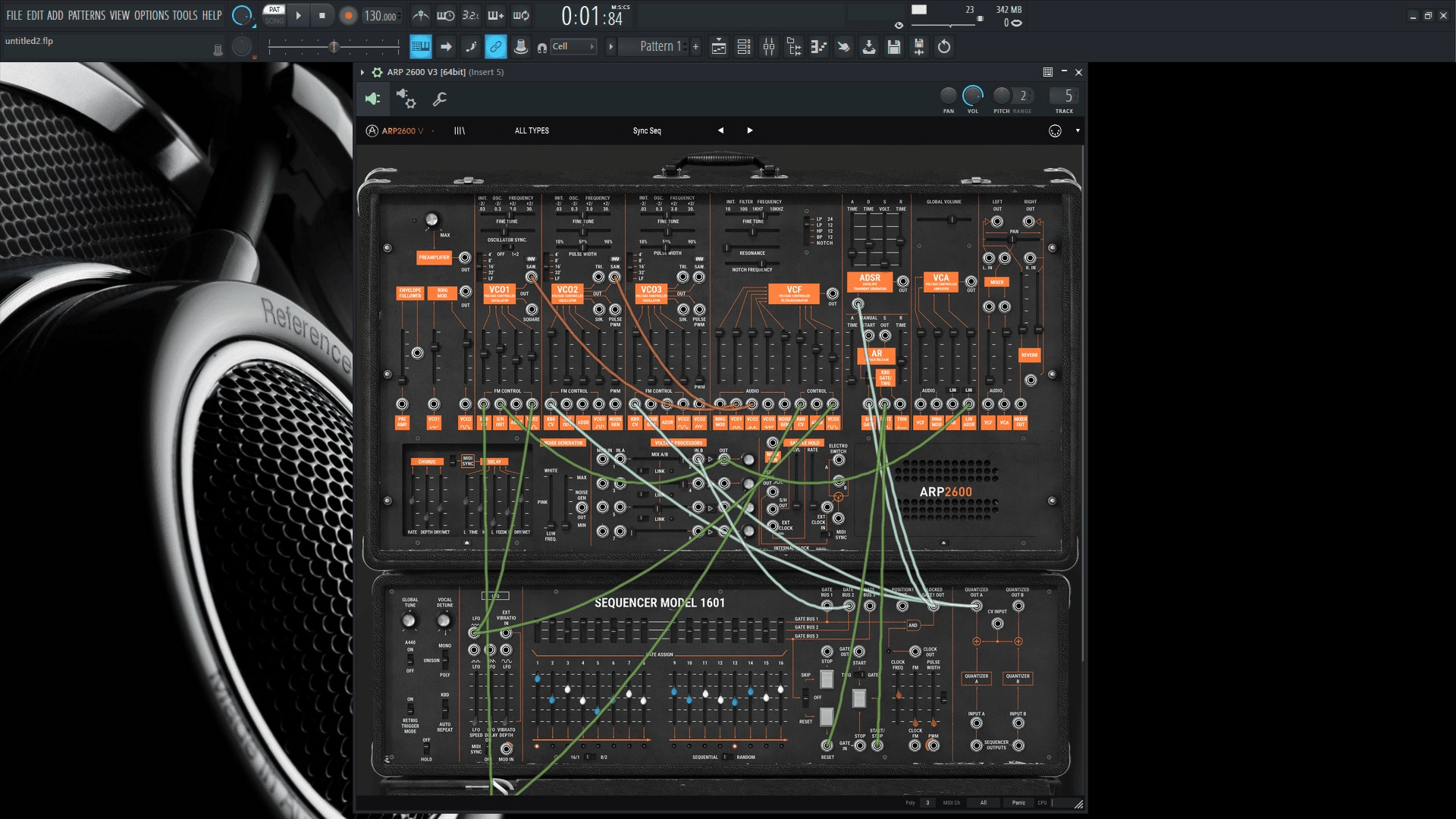Open the Mixer view icon
The width and height of the screenshot is (1456, 819).
coord(769,46)
